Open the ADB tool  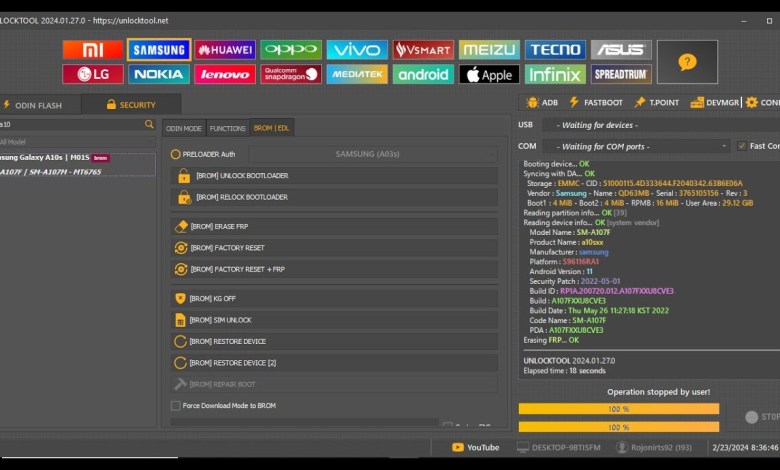pos(542,102)
